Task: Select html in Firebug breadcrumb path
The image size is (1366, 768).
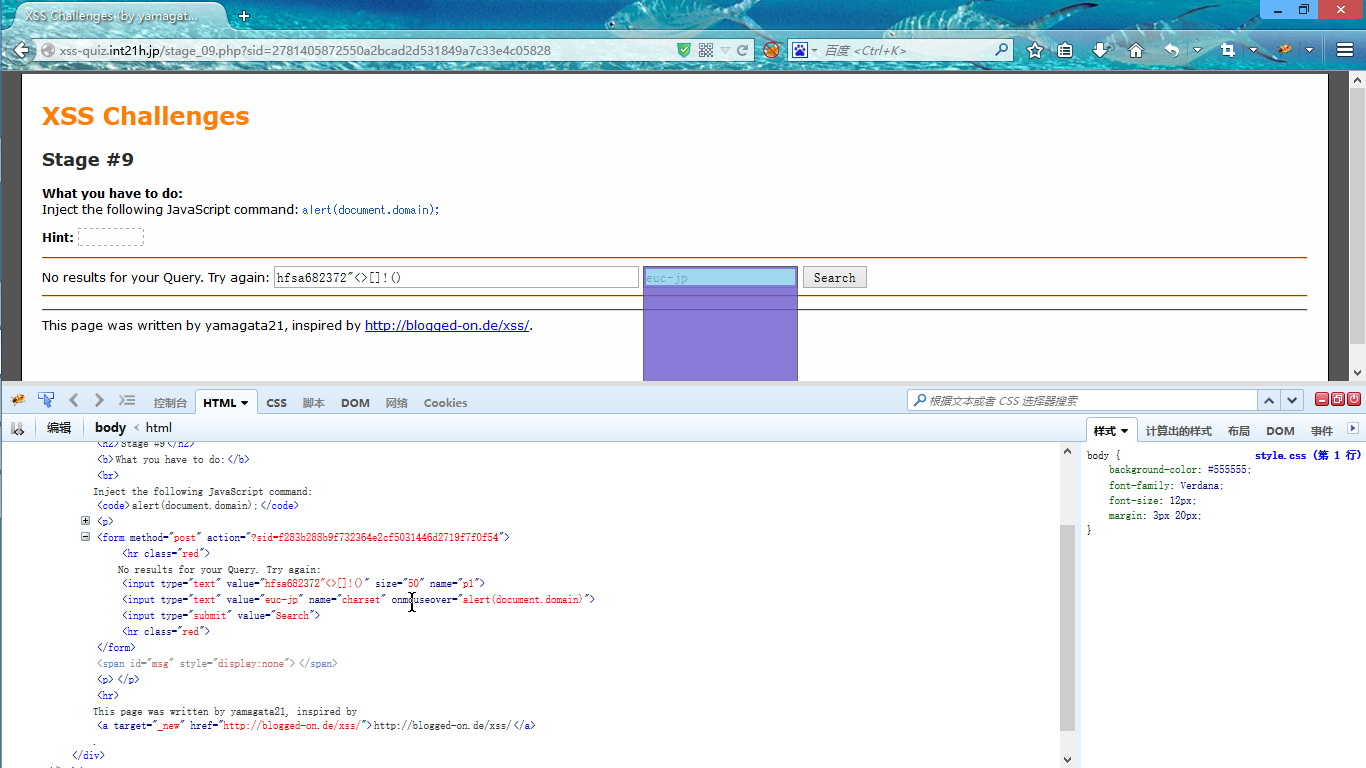Action: pos(159,428)
